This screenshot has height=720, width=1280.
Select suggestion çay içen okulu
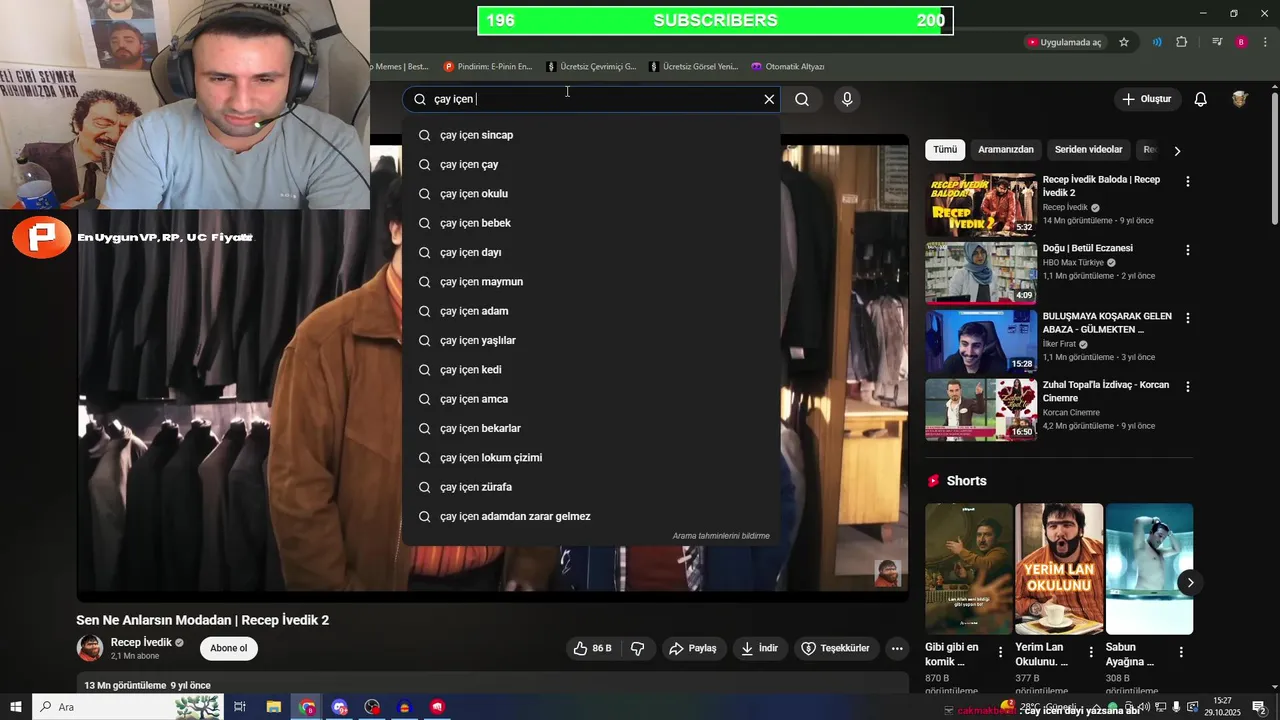coord(591,194)
